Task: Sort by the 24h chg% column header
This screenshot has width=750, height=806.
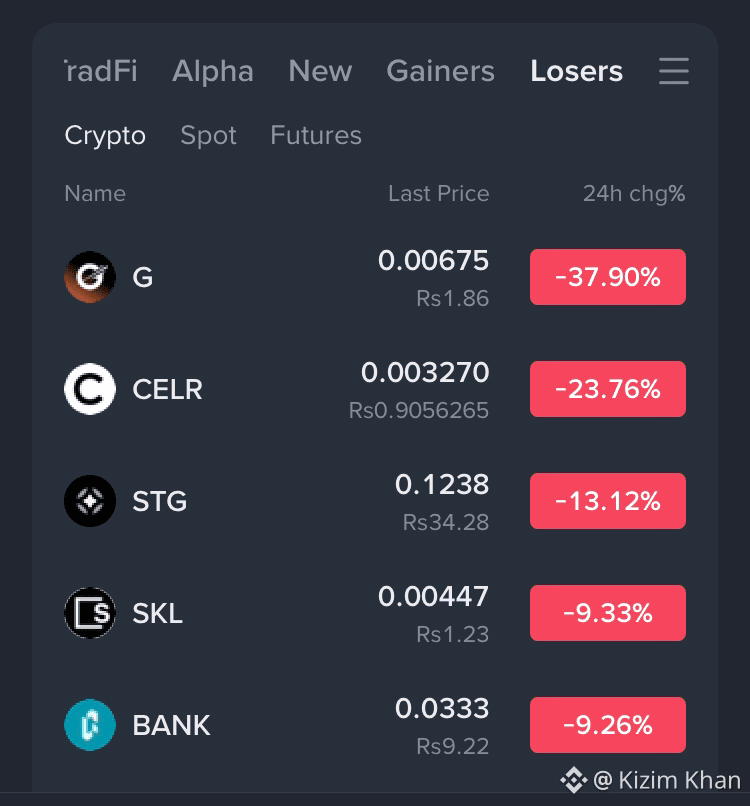Action: click(x=634, y=194)
